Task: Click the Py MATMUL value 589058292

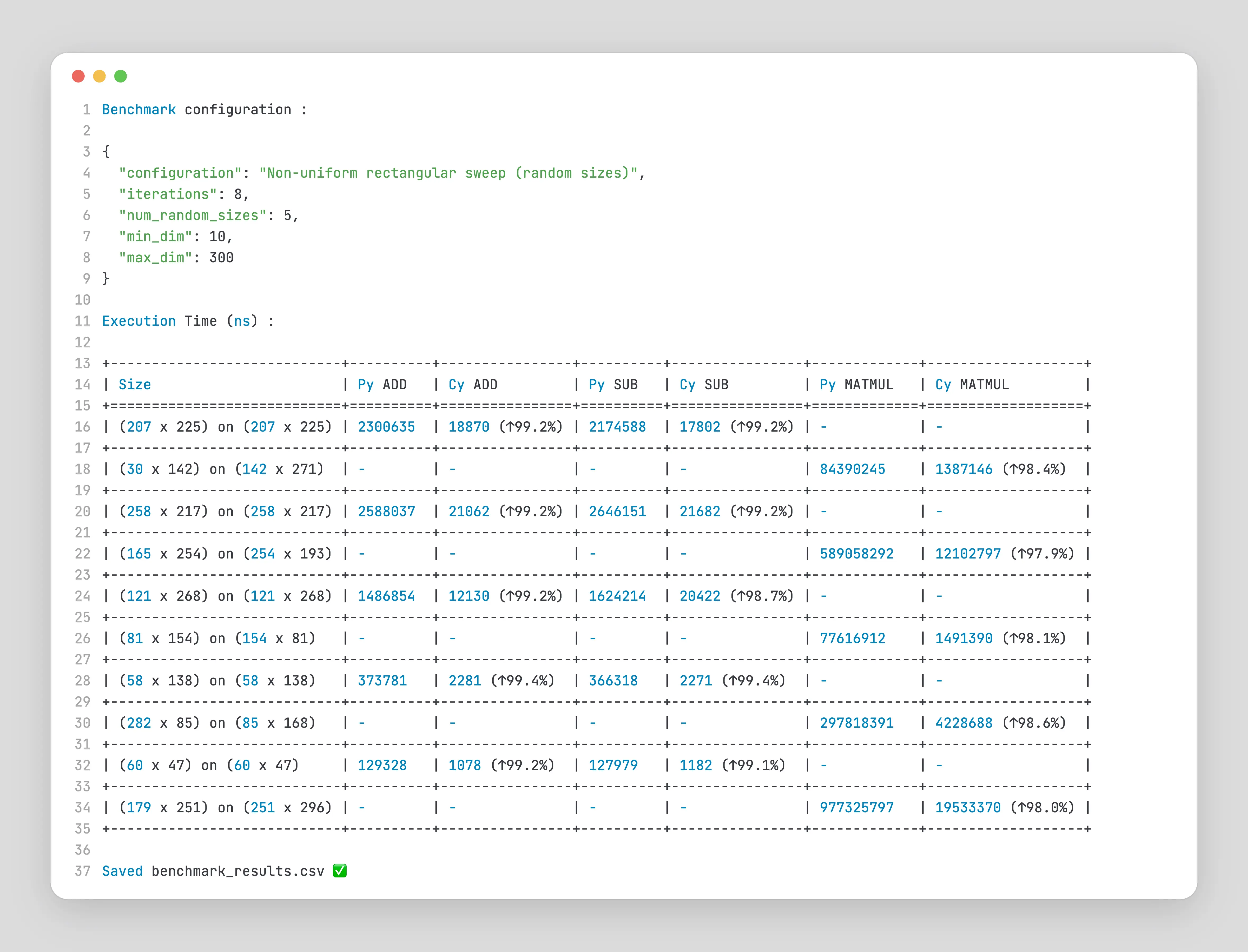Action: (x=857, y=554)
